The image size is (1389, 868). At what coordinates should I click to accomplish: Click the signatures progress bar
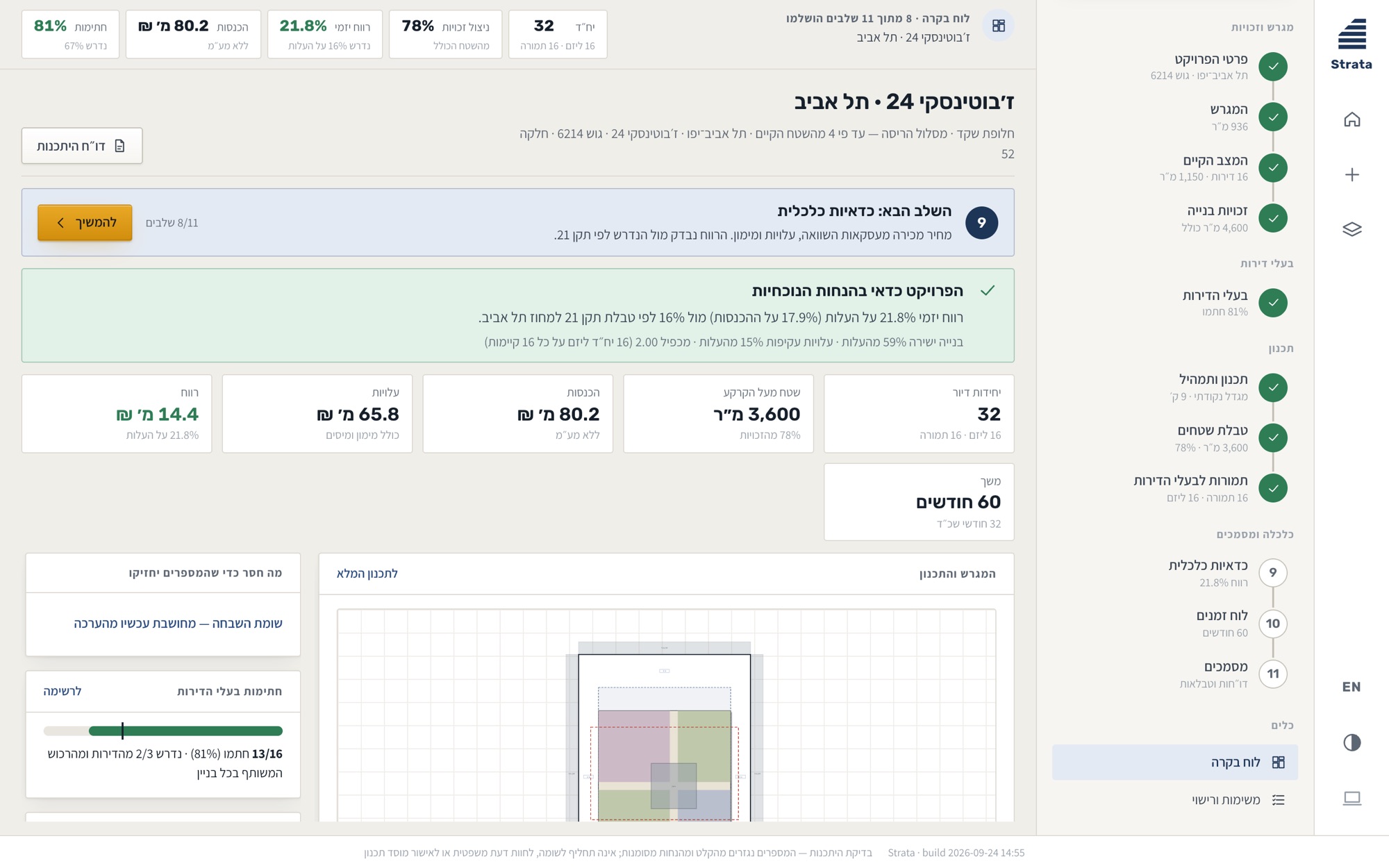[x=163, y=731]
